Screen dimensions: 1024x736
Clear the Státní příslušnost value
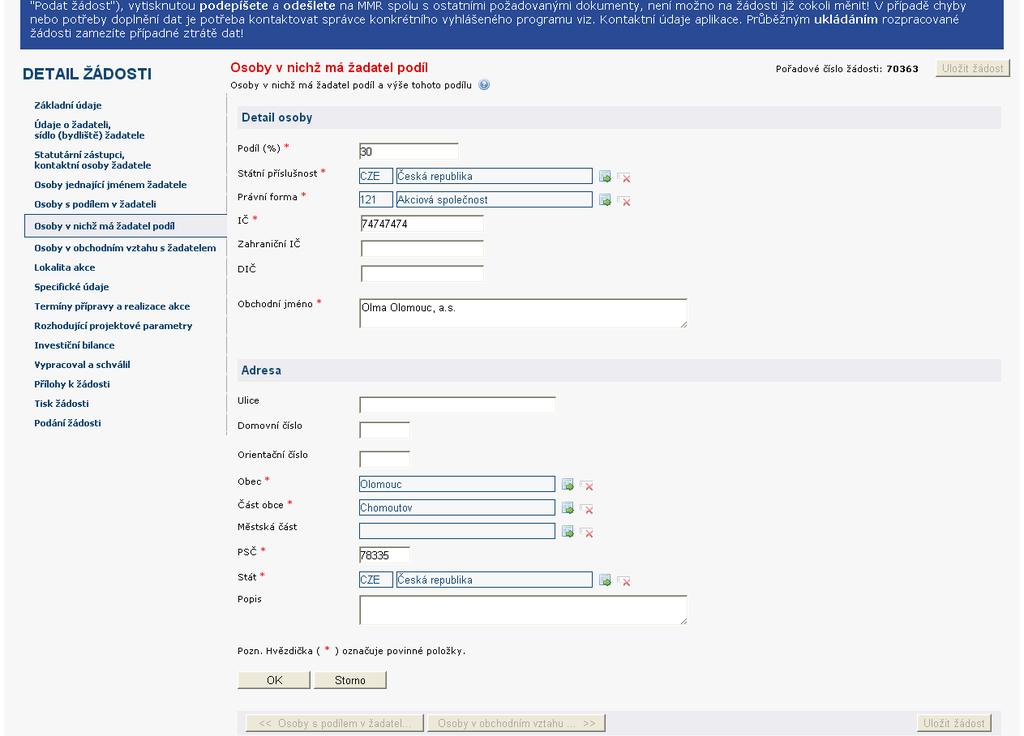click(x=624, y=177)
